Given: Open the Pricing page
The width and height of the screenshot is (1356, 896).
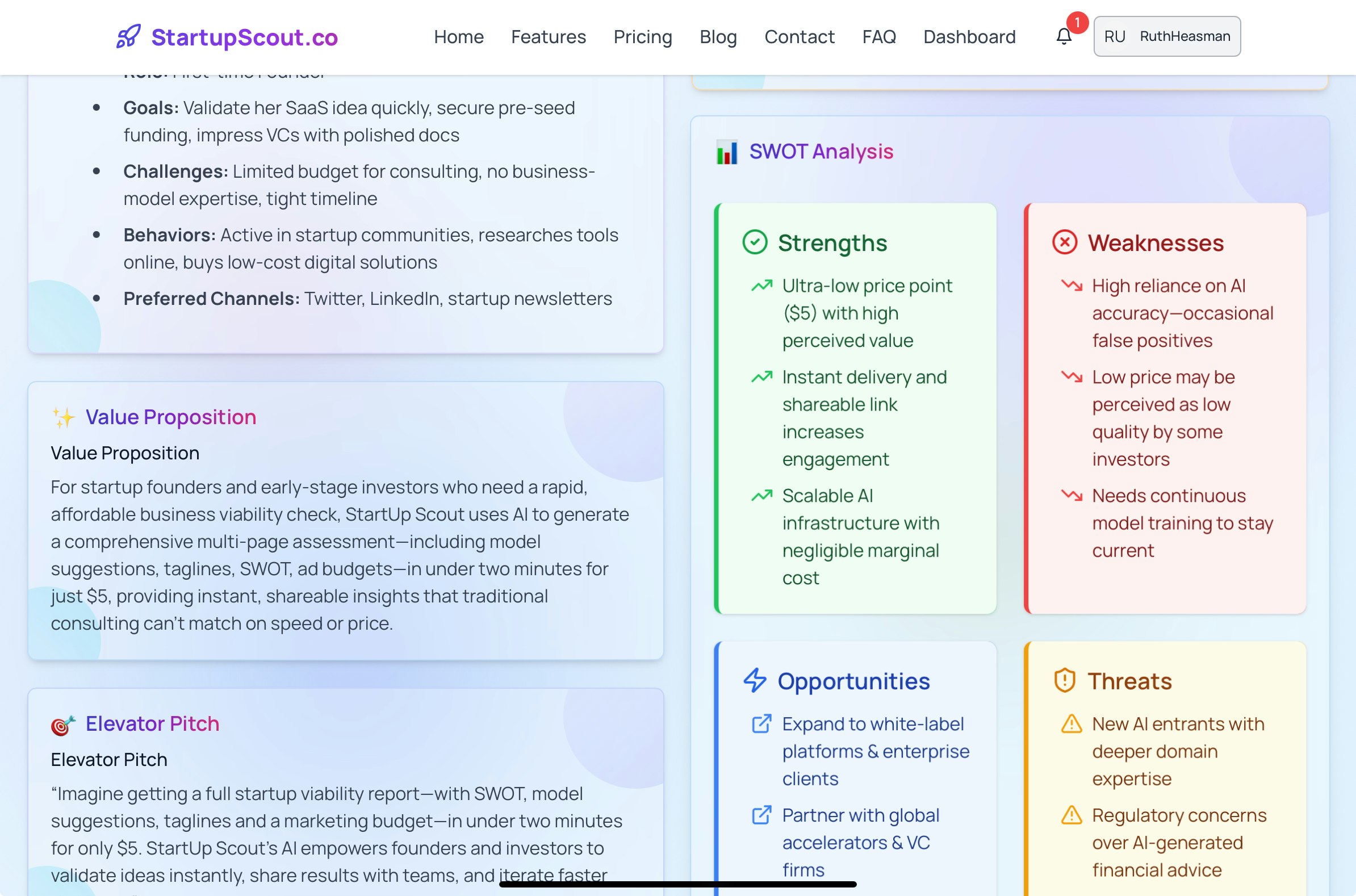Looking at the screenshot, I should tap(643, 36).
